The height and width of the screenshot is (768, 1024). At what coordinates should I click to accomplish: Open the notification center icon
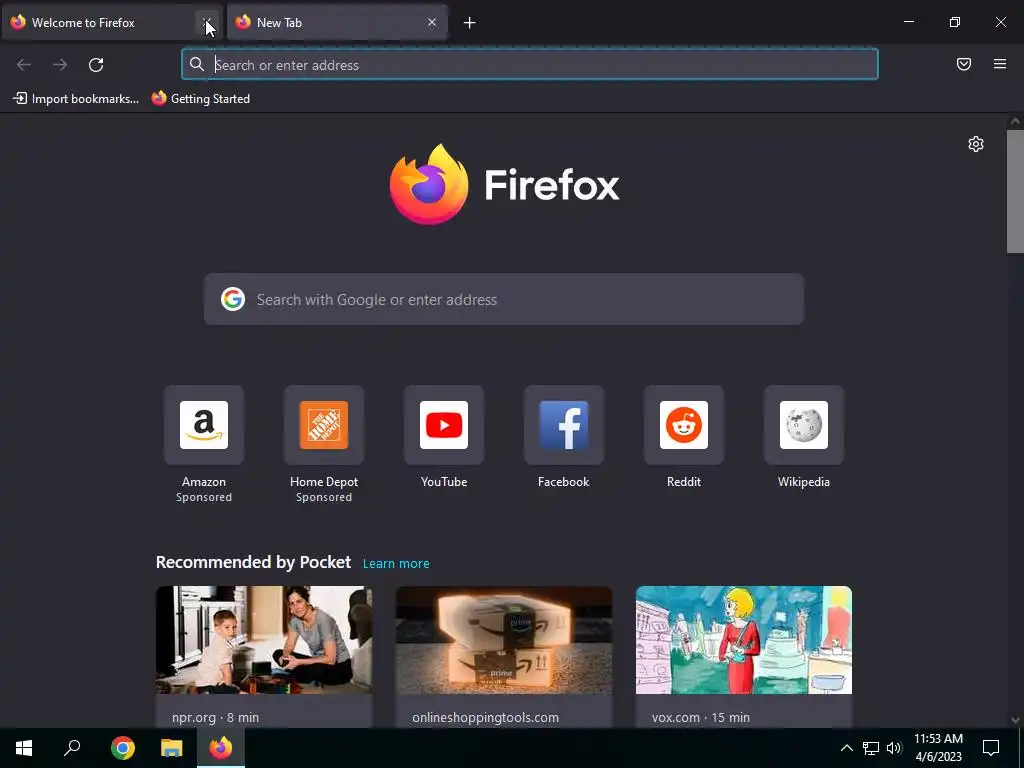[991, 748]
